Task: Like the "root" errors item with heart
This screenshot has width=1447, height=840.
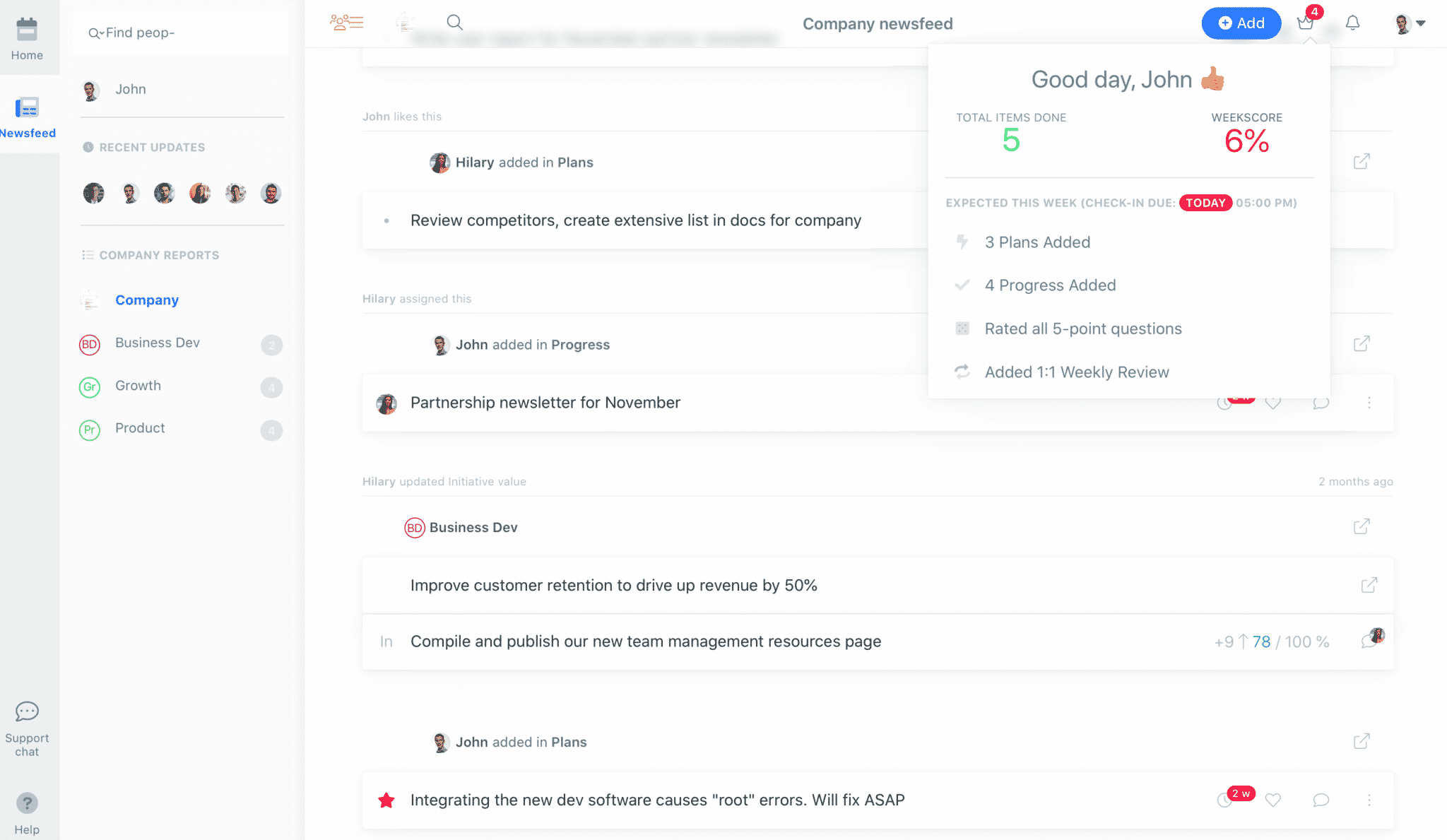Action: 1273,800
